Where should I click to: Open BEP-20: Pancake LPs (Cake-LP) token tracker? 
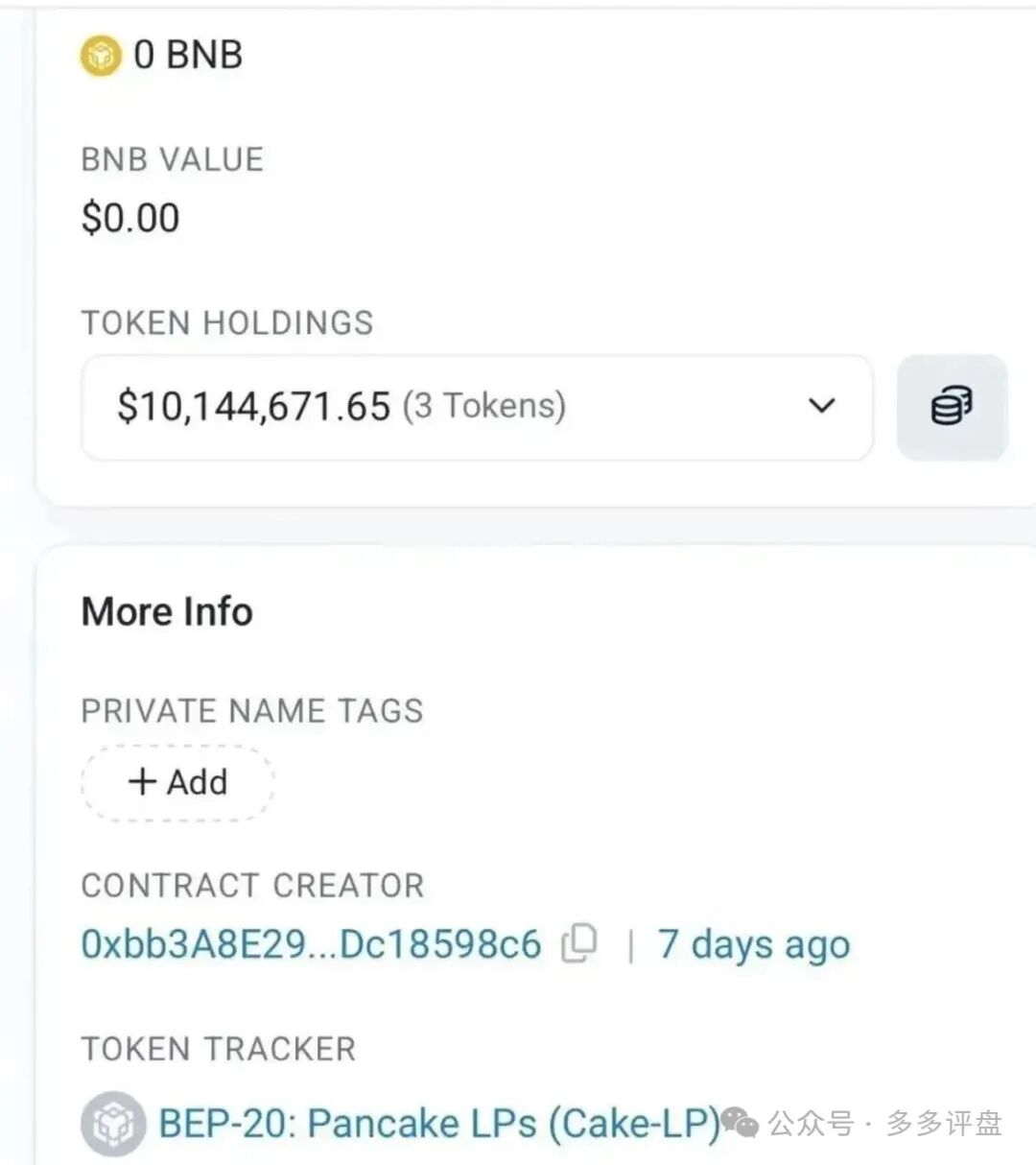point(438,1124)
